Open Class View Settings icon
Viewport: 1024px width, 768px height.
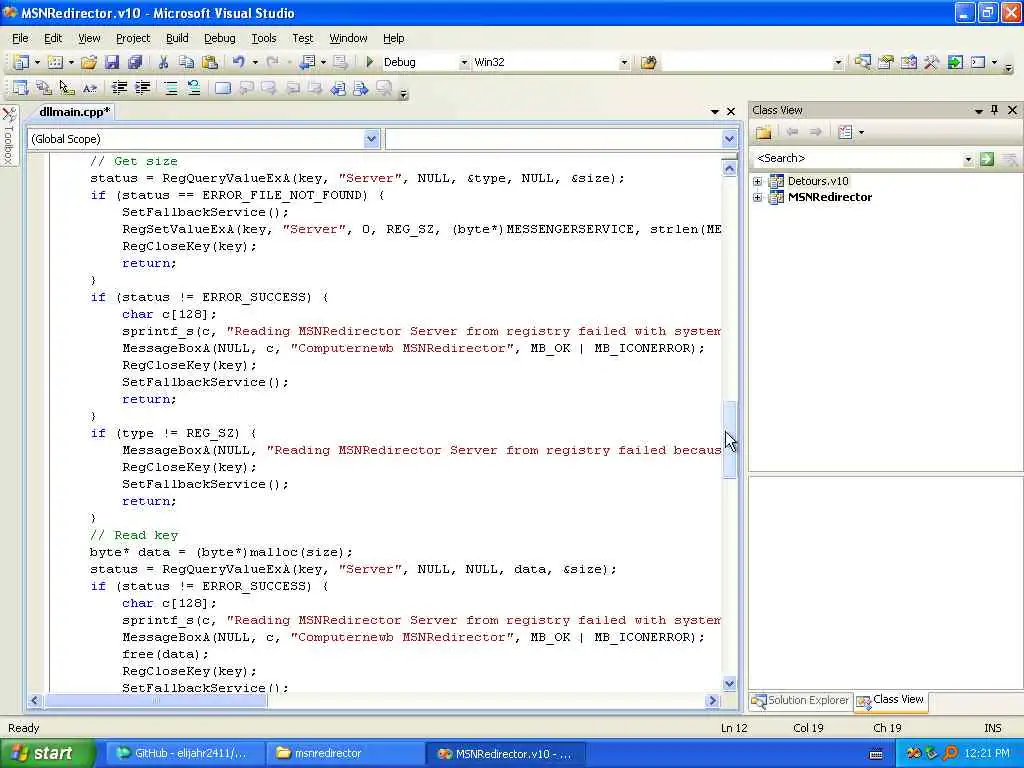click(845, 133)
